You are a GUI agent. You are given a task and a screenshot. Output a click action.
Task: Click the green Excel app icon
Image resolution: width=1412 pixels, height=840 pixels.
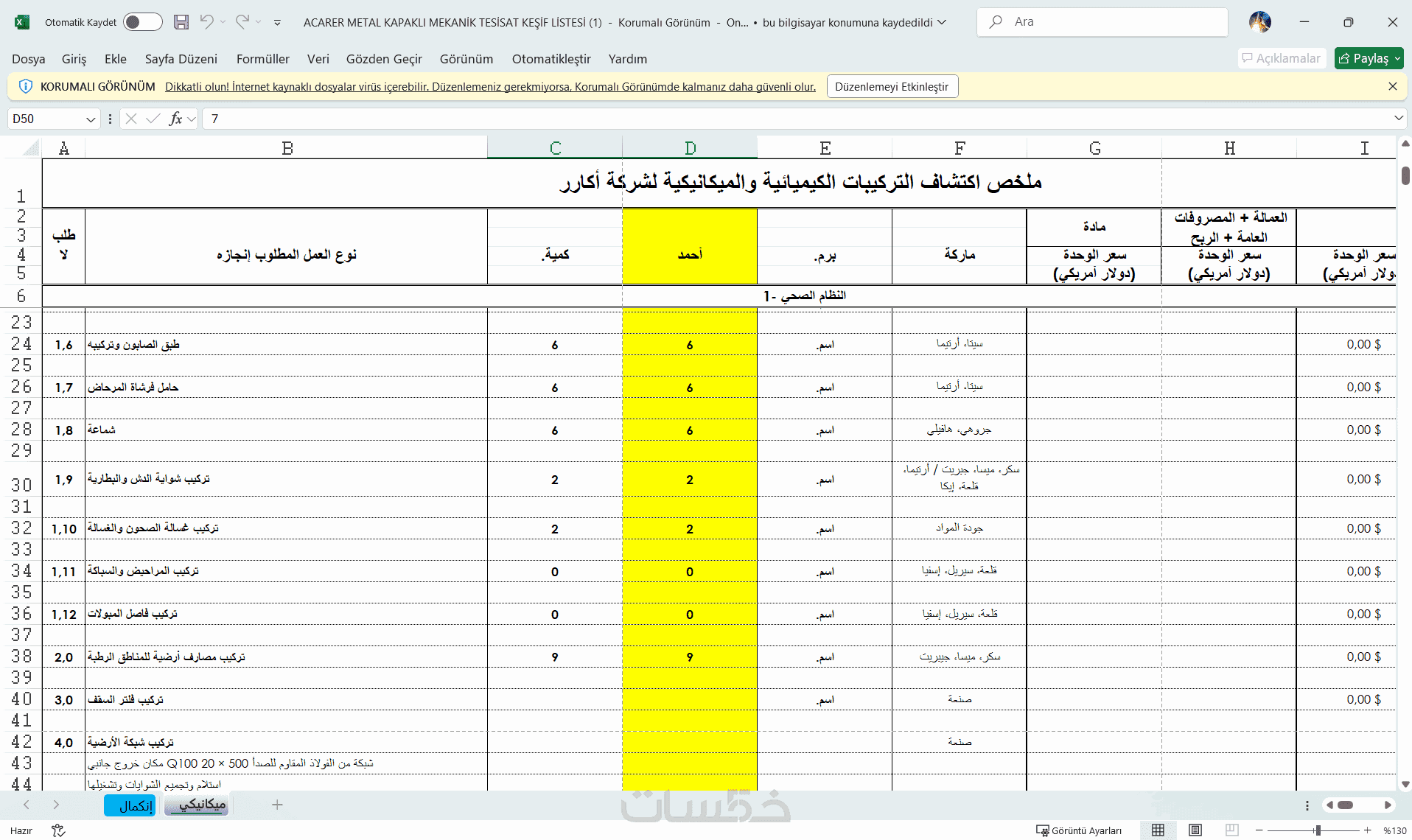(22, 22)
